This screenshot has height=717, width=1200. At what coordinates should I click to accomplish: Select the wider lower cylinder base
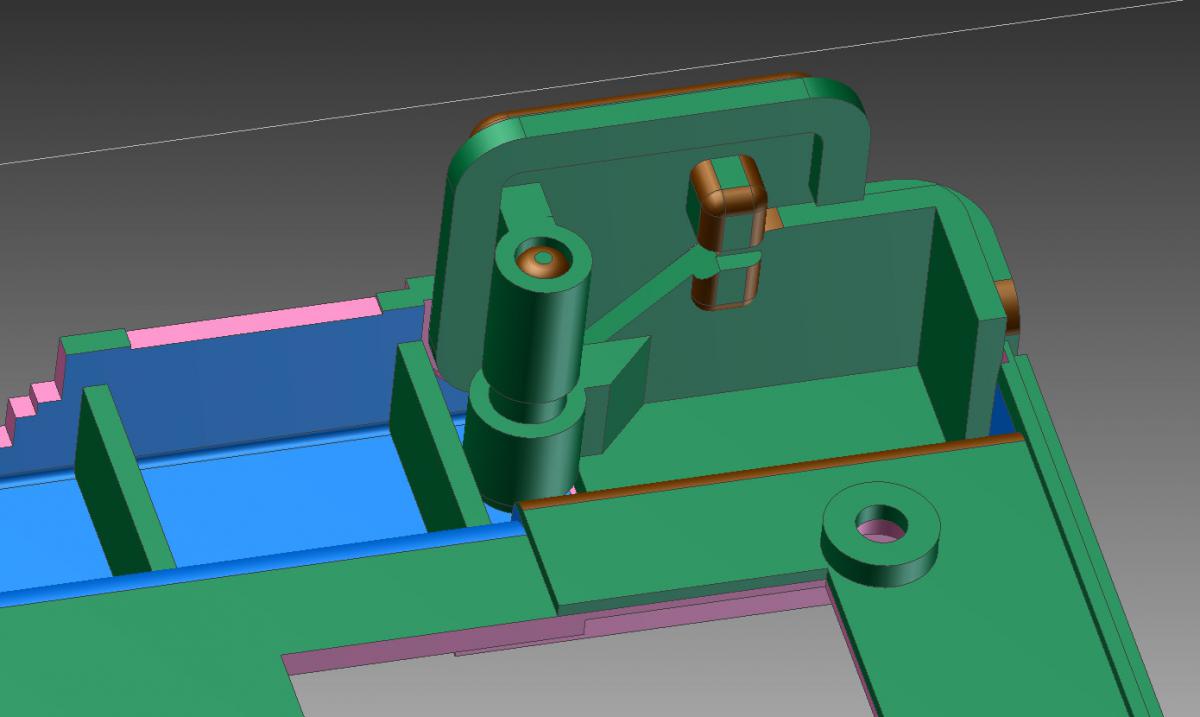510,450
